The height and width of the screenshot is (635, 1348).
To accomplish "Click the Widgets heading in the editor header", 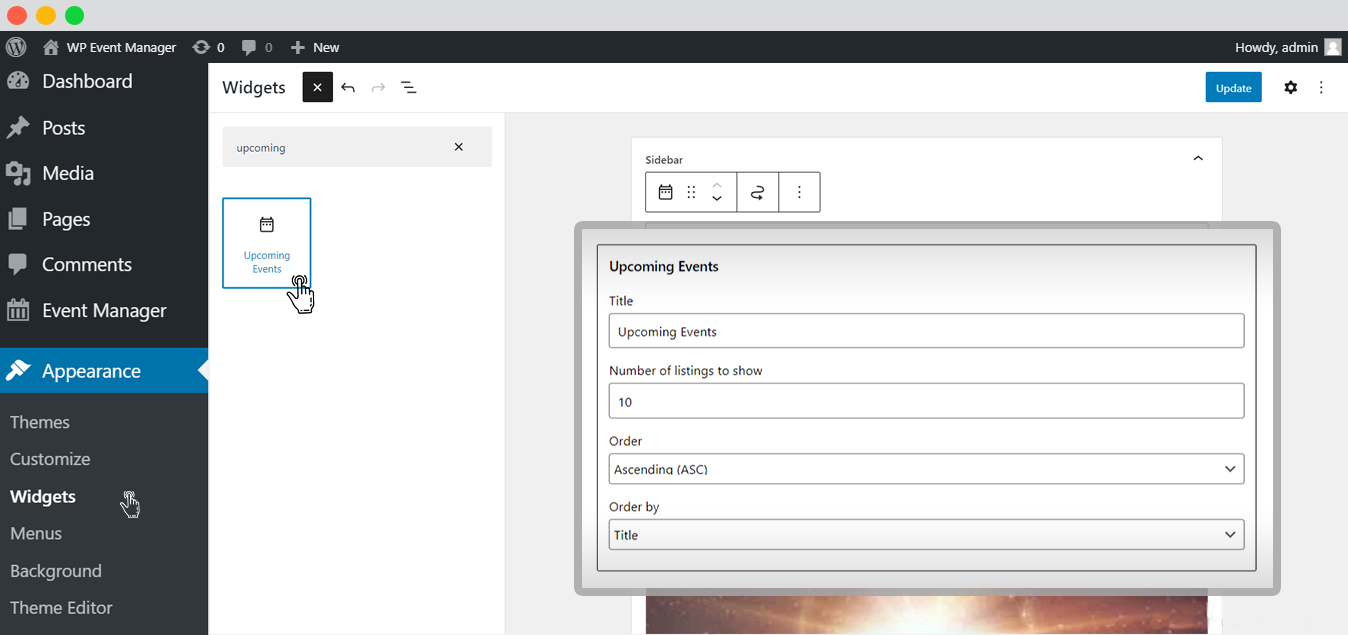I will pyautogui.click(x=254, y=88).
